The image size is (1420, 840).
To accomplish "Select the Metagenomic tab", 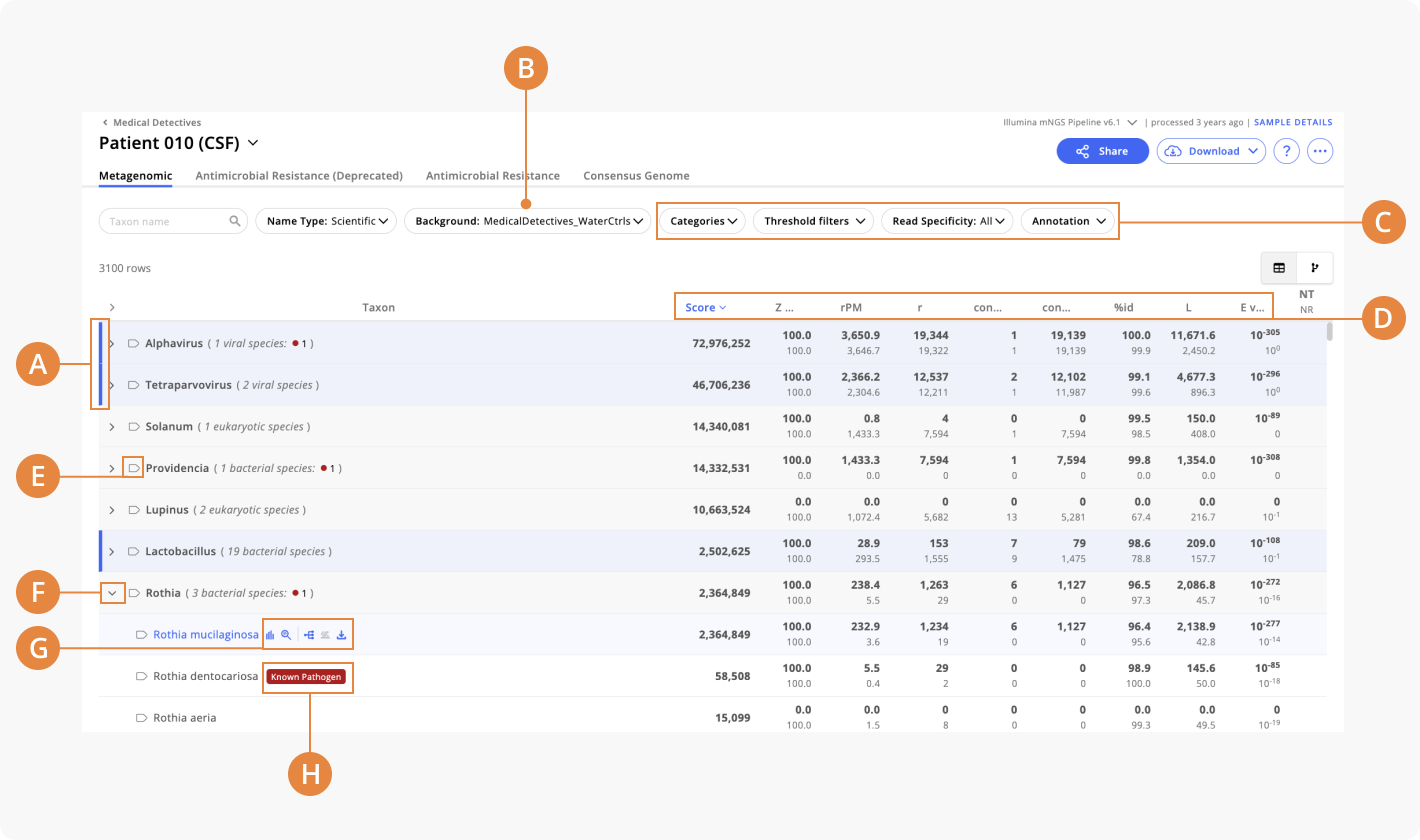I will pyautogui.click(x=136, y=175).
